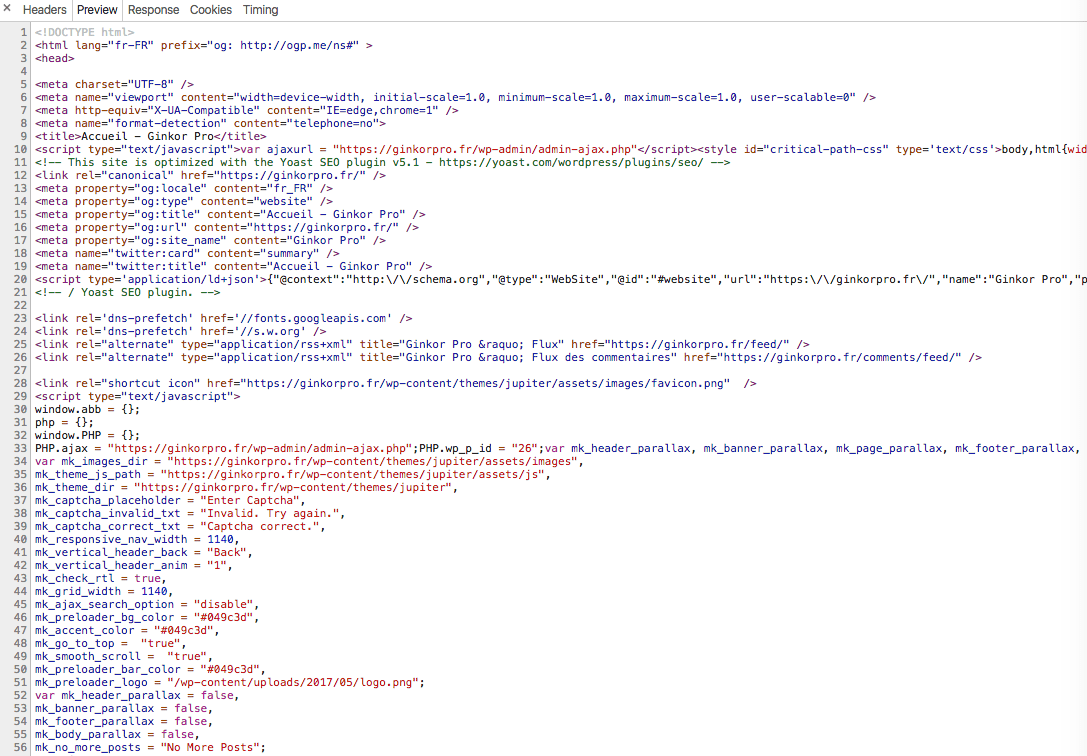
Task: Click the ld+json script on line 20
Action: click(x=561, y=279)
